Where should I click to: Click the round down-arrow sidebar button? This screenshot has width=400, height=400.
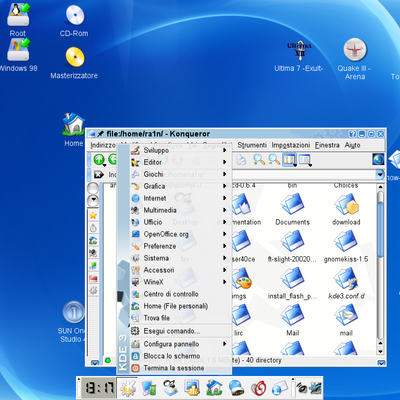coord(93,200)
